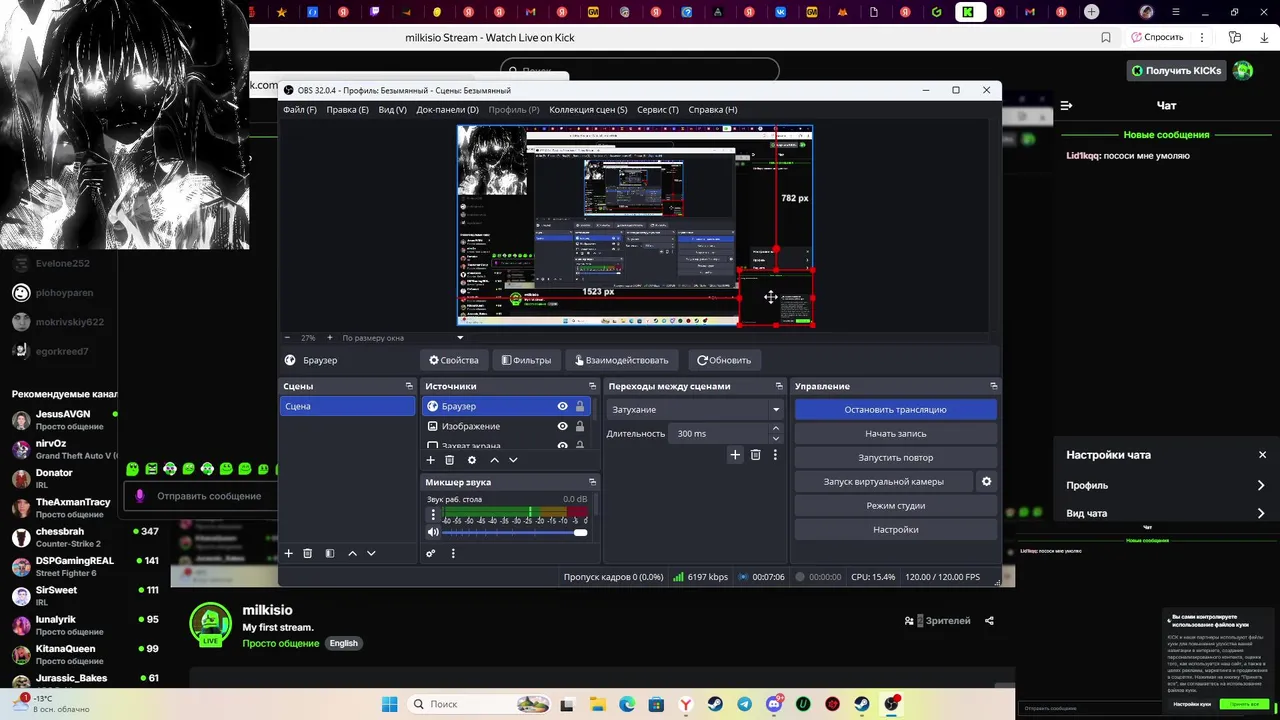This screenshot has height=720, width=1280.
Task: Open advanced audio properties gears icon
Action: point(431,553)
